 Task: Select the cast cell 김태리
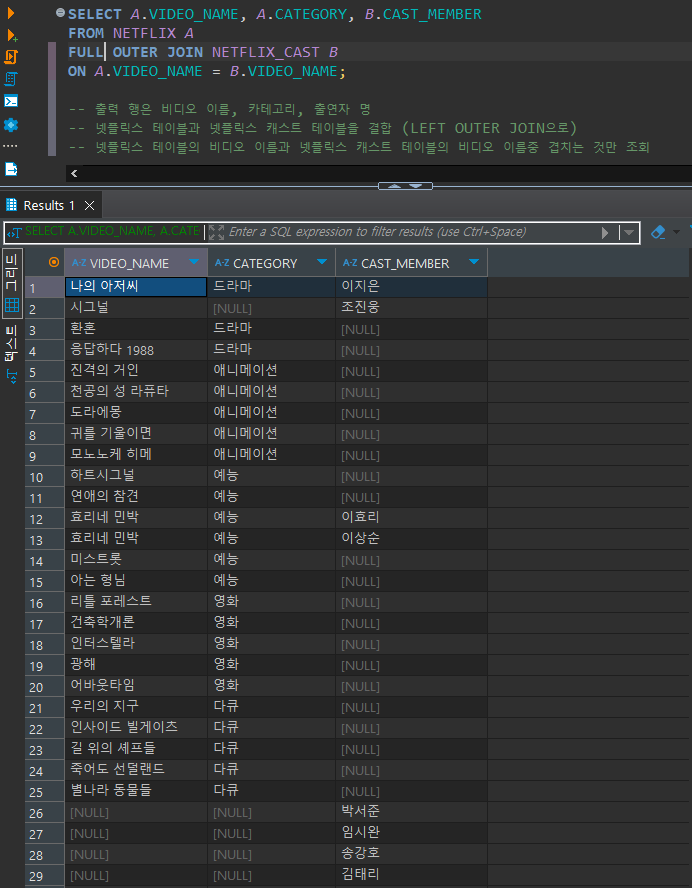[411, 874]
